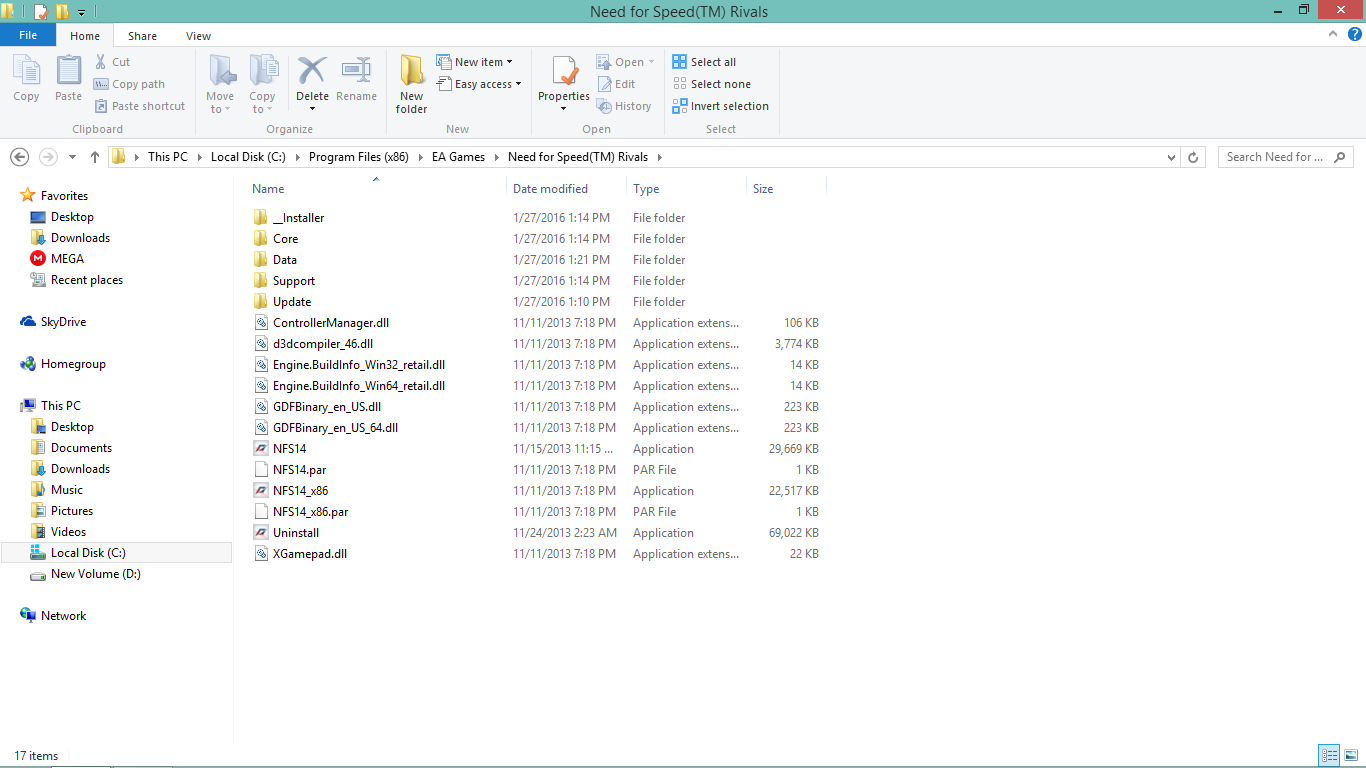Open the View ribbon tab
Image resolution: width=1366 pixels, height=768 pixels.
point(198,36)
